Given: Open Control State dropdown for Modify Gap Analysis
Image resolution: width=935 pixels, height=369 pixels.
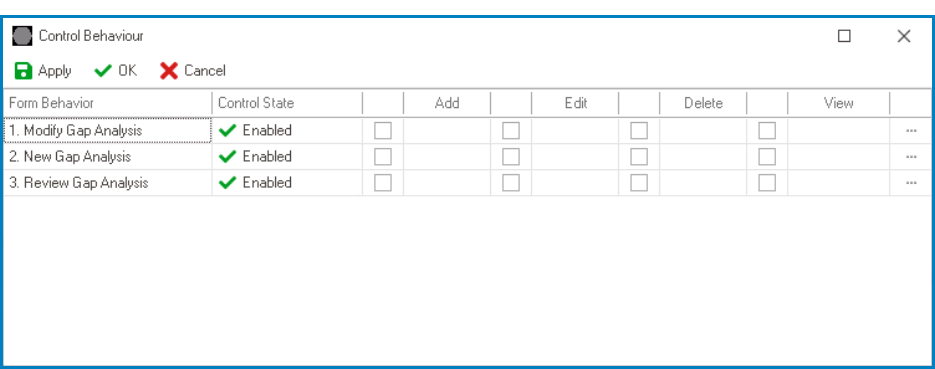Looking at the screenshot, I should pos(287,131).
